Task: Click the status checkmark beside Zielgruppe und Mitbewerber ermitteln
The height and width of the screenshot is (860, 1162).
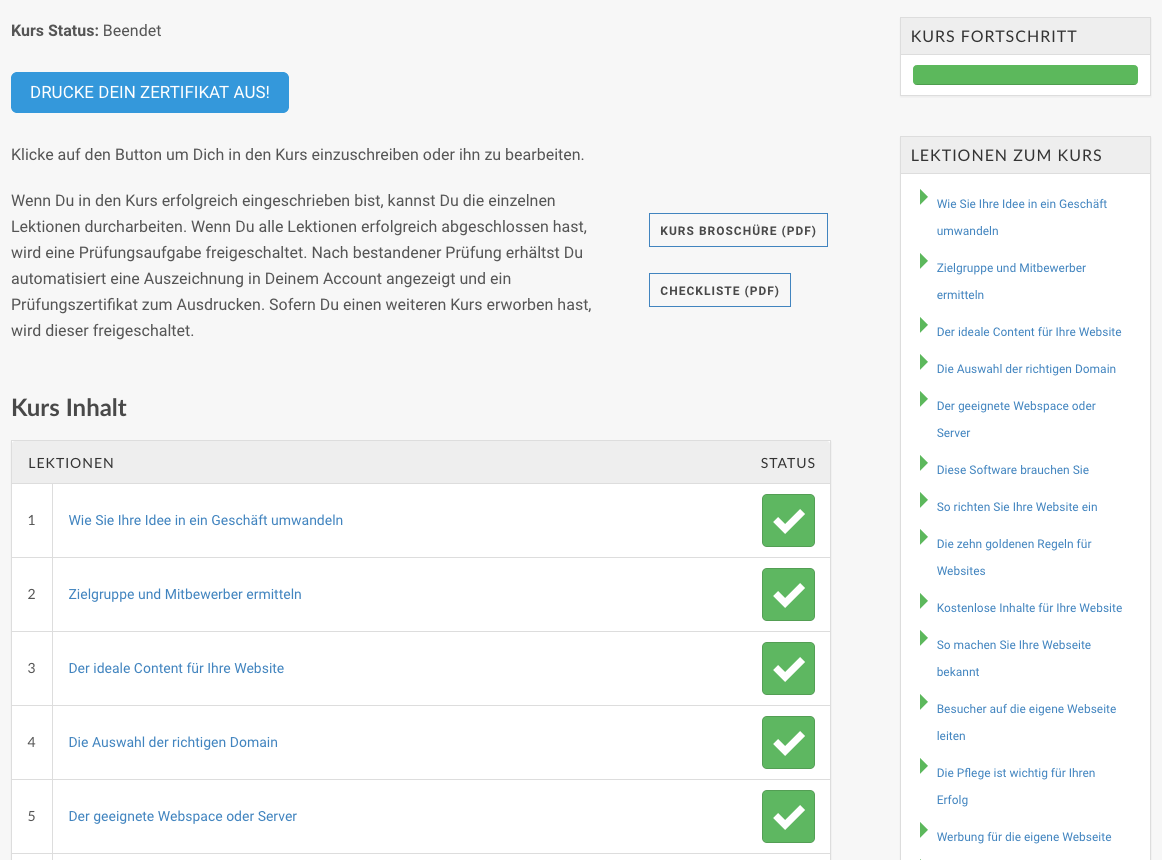Action: 788,595
